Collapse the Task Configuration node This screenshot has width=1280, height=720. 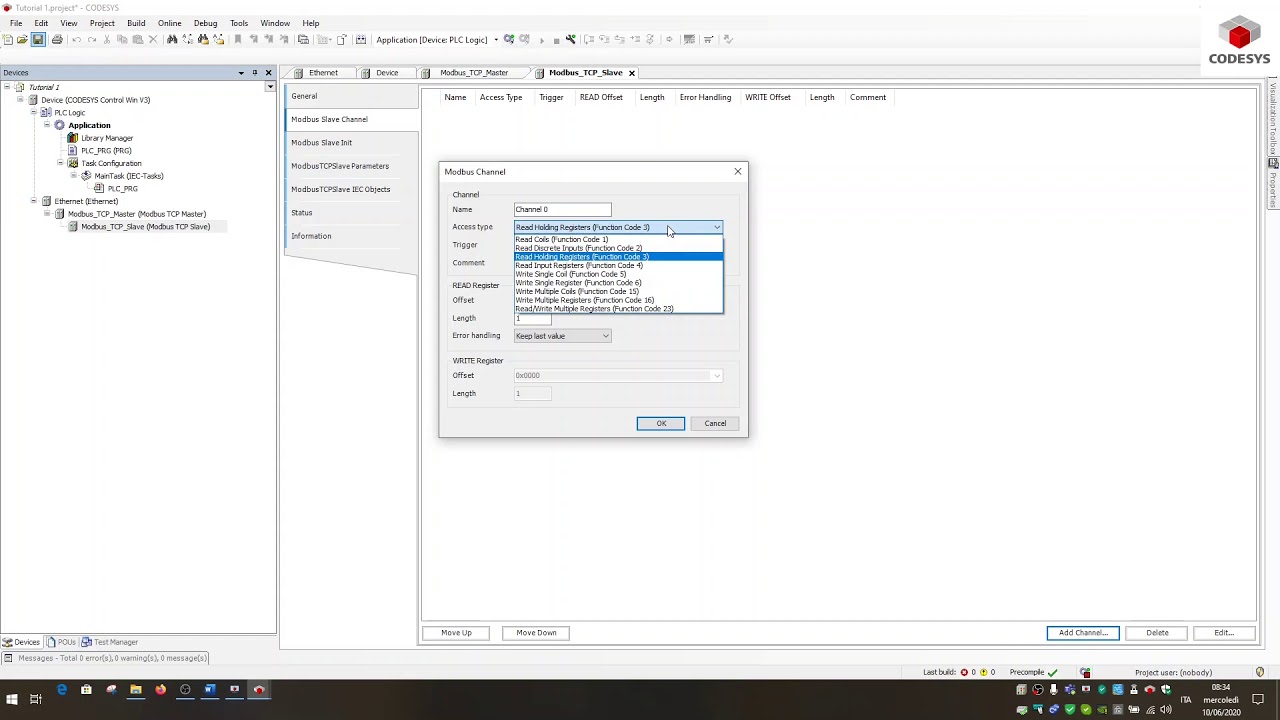click(x=59, y=163)
